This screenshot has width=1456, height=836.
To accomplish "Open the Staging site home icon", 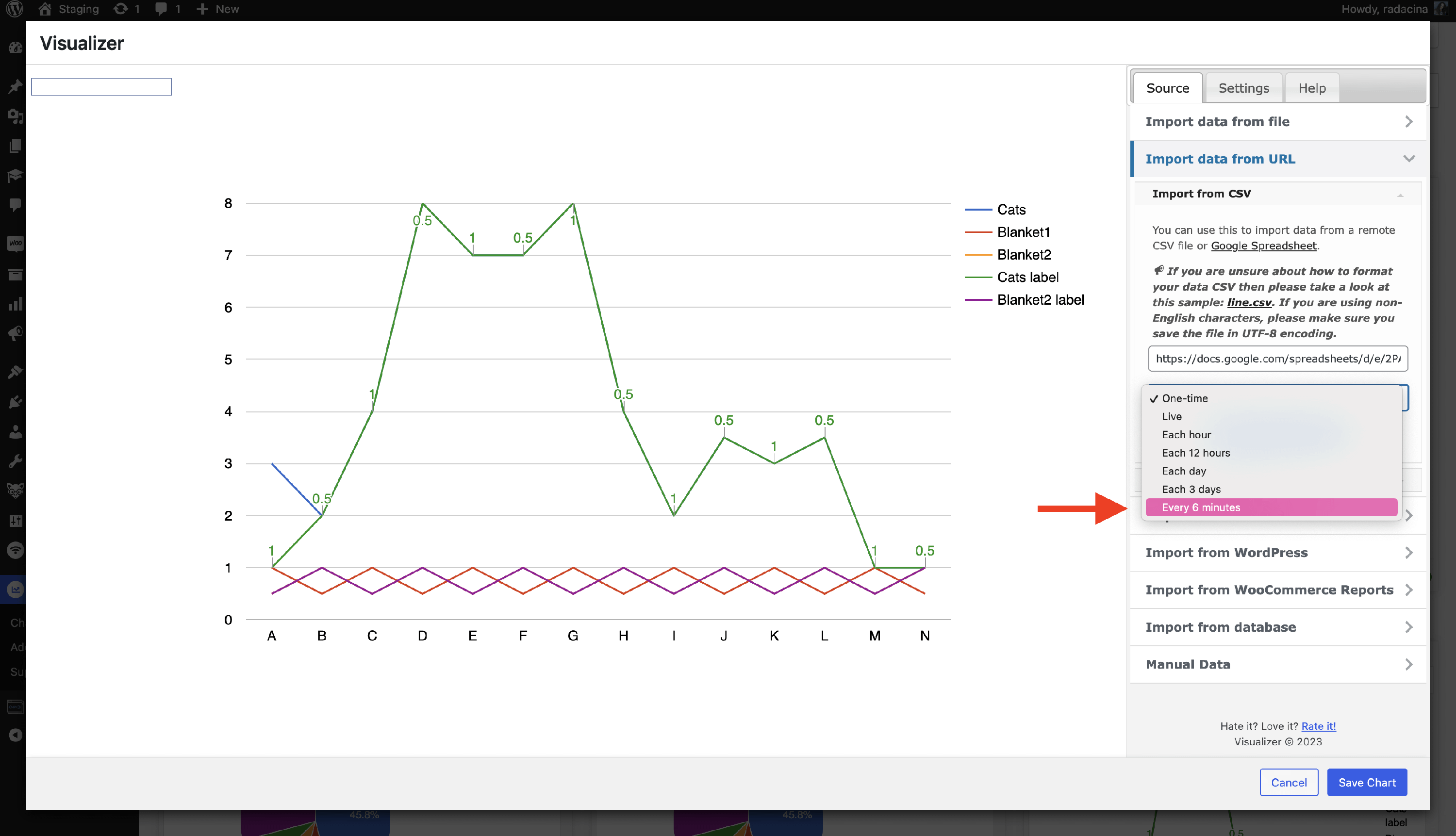I will click(x=45, y=9).
